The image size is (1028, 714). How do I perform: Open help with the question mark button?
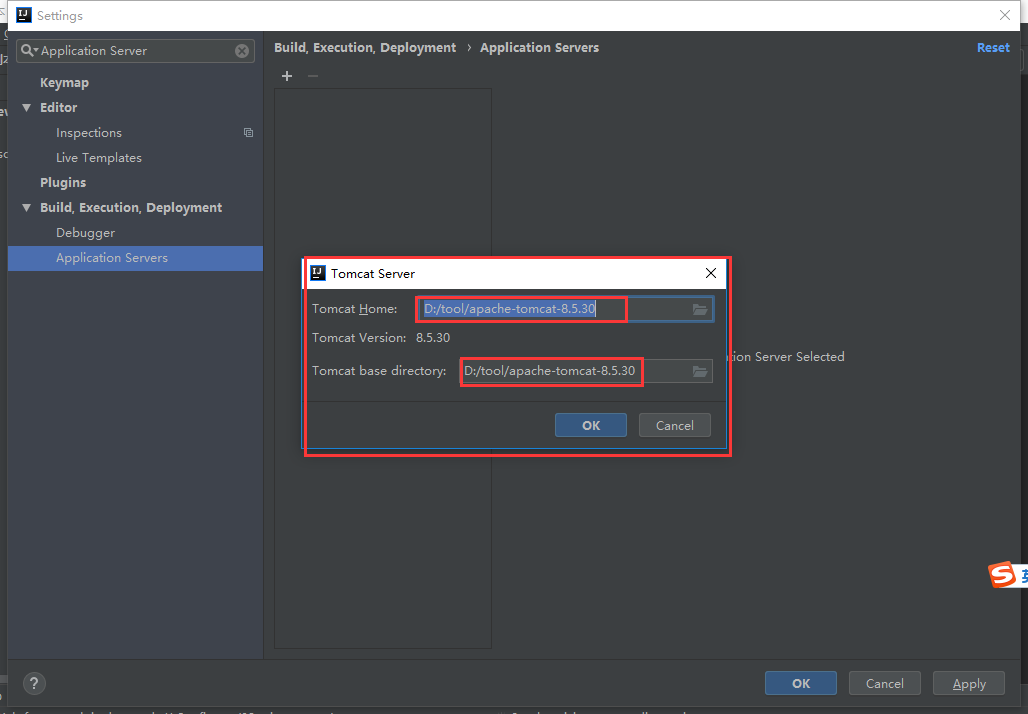pos(34,684)
